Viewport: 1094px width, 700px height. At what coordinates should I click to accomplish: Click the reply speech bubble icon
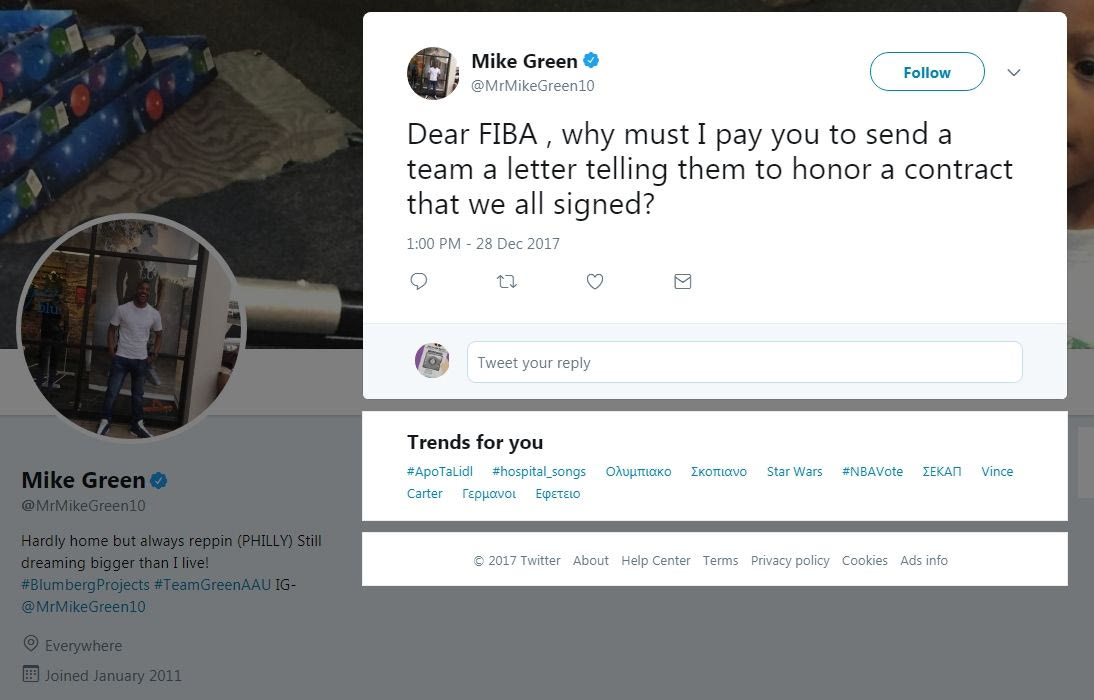[x=419, y=281]
